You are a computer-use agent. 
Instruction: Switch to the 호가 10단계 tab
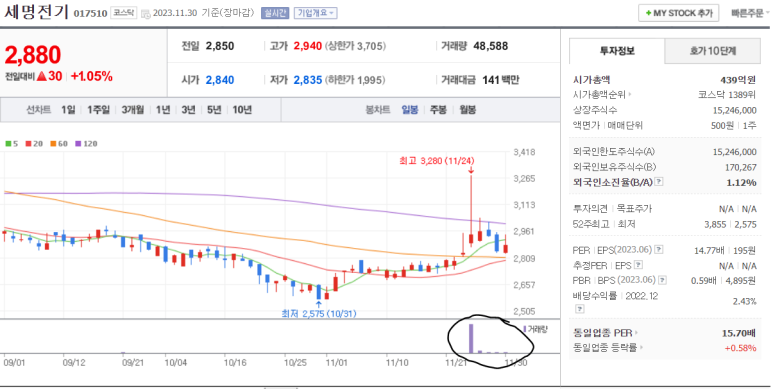click(712, 51)
